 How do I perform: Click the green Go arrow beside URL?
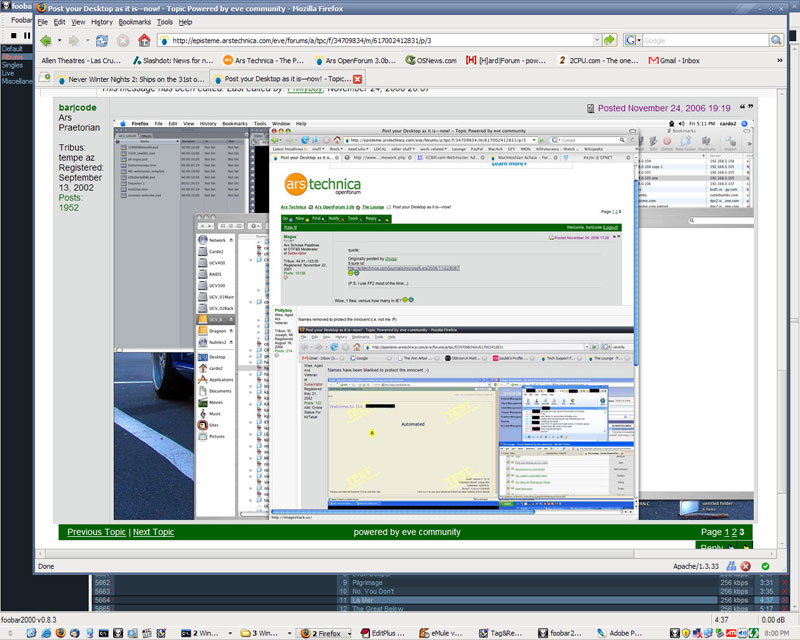[x=610, y=40]
